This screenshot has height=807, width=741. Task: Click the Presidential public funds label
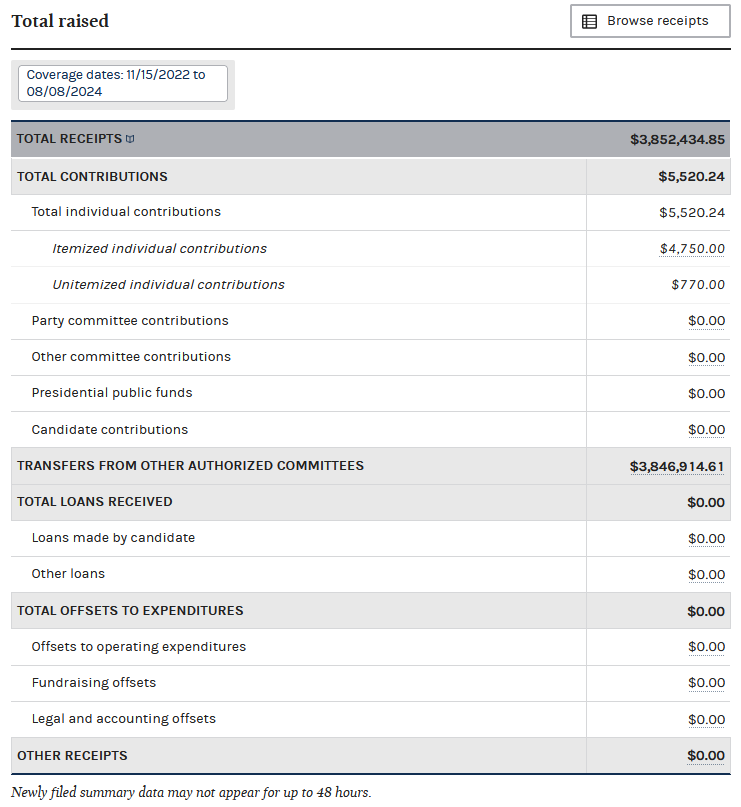[112, 393]
